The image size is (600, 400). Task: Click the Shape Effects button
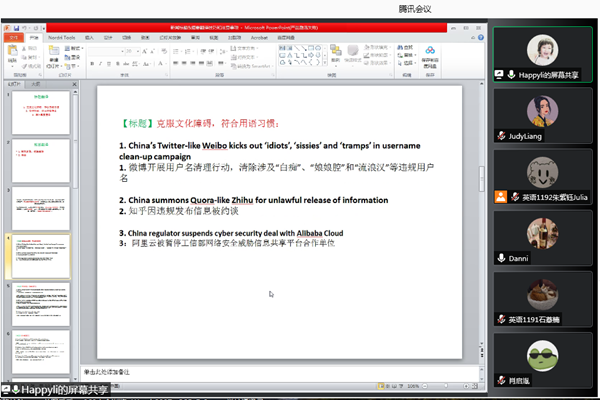(377, 63)
